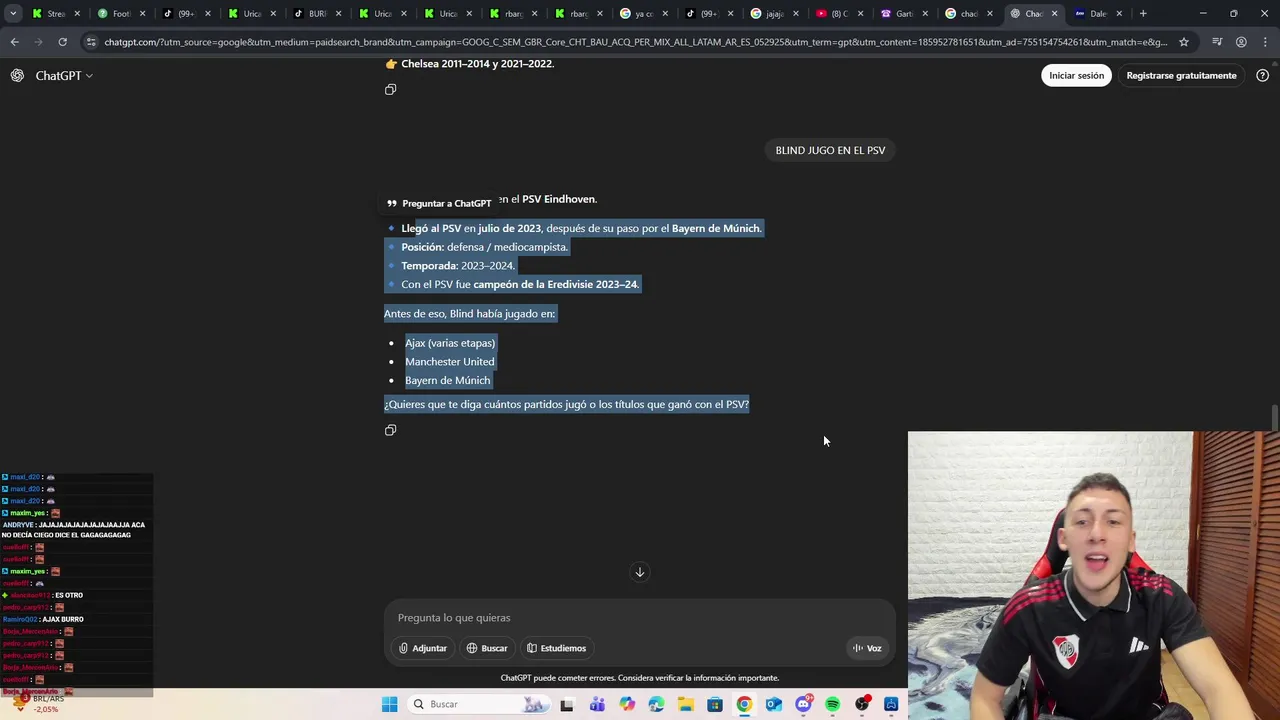Click Iniciar sesión button

coord(1076,76)
